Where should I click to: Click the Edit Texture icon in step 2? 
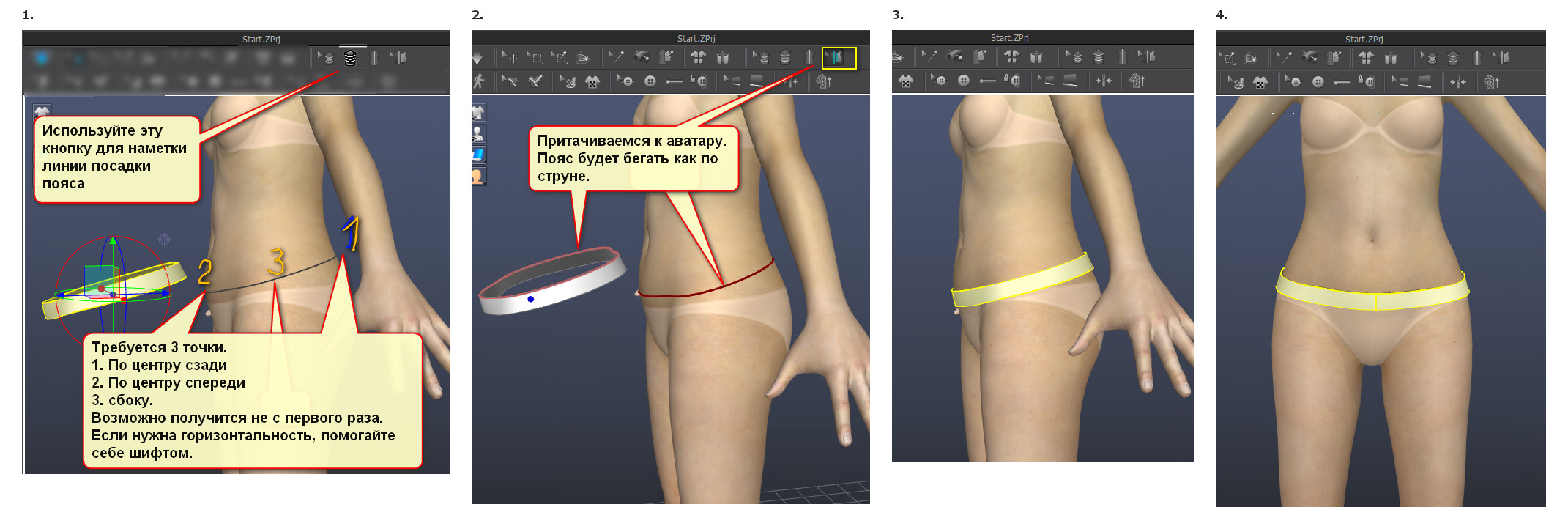[568, 81]
